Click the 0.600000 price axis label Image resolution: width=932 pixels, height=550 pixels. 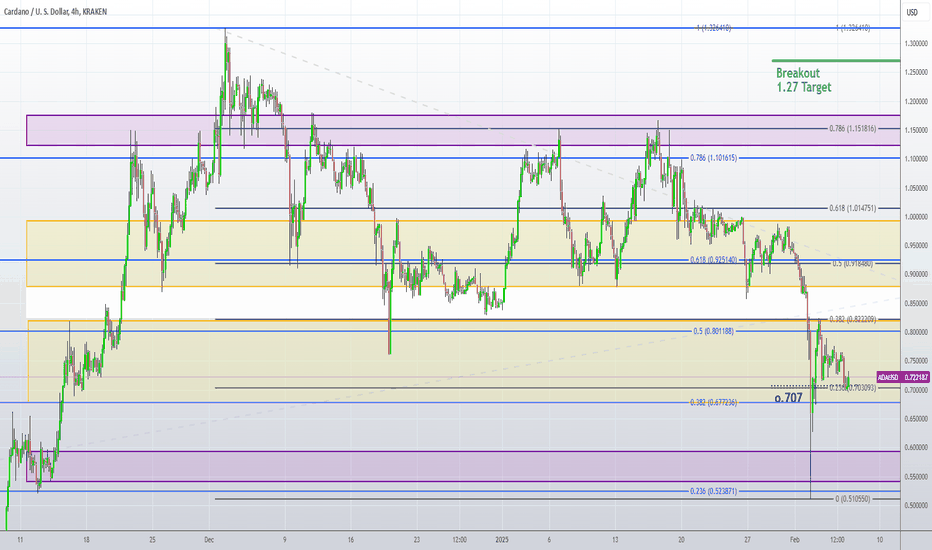click(916, 448)
